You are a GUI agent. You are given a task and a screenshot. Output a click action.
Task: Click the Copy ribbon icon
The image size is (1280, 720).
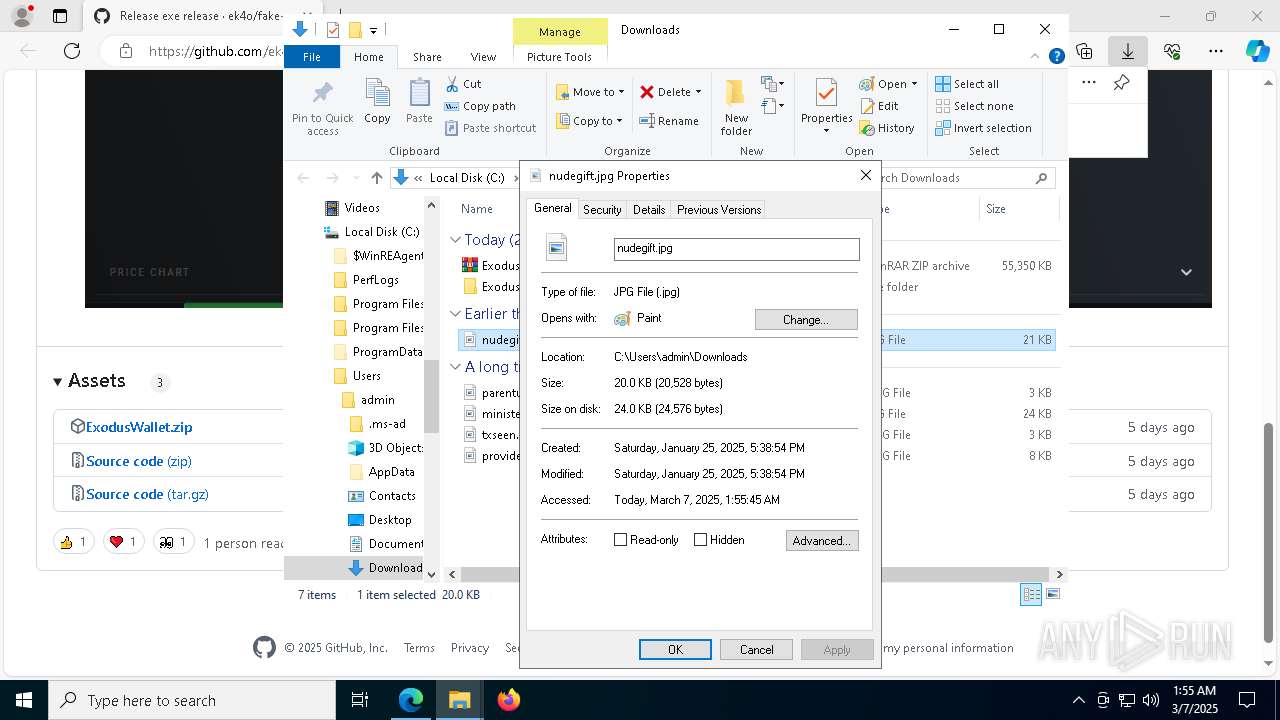tap(377, 102)
